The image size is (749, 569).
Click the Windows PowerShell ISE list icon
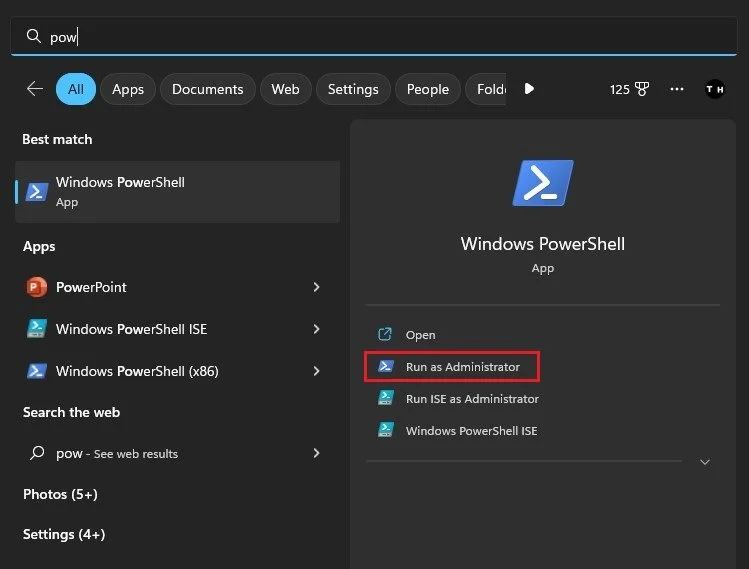37,329
